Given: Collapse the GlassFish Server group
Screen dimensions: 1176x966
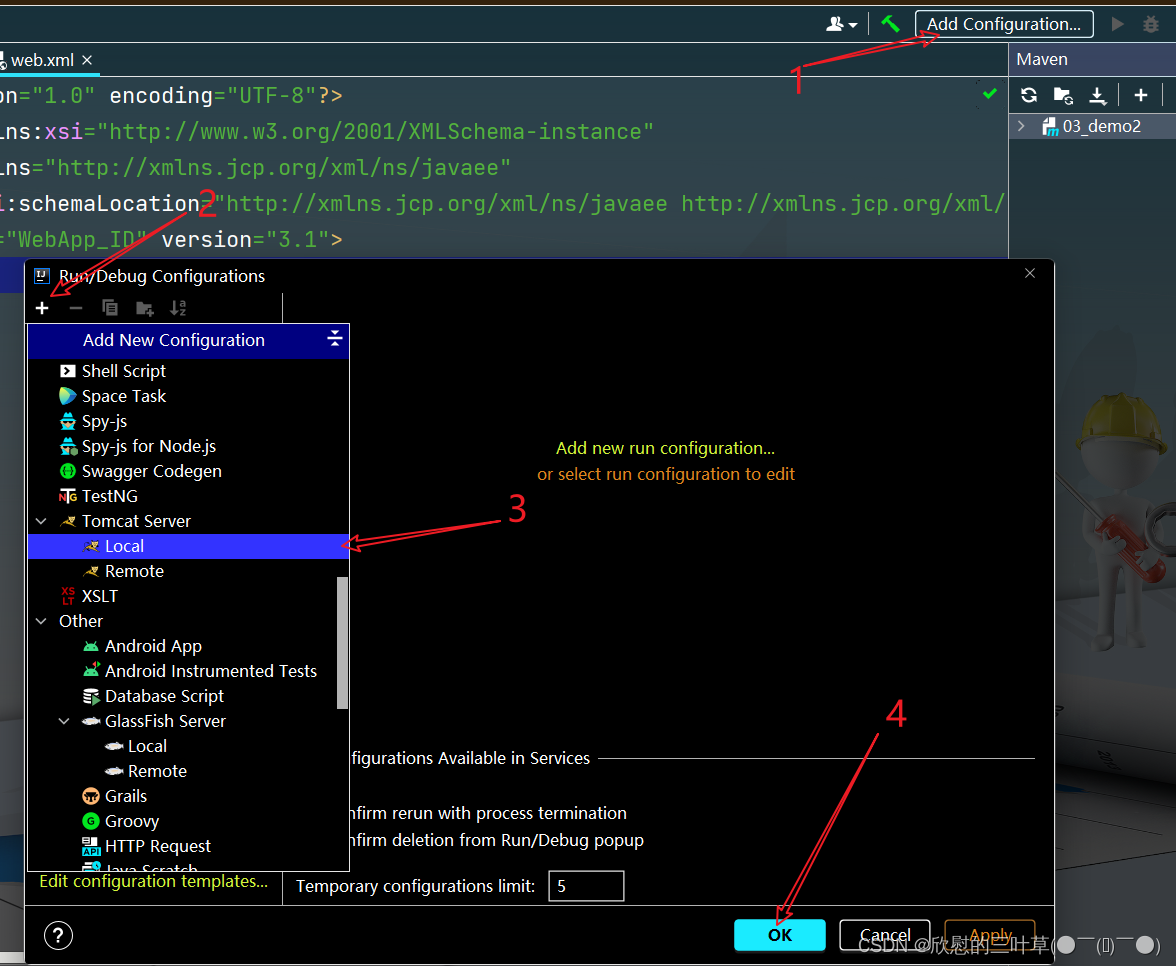Looking at the screenshot, I should pos(64,722).
